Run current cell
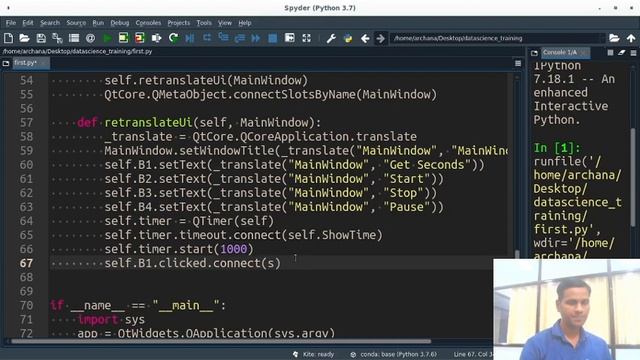 click(123, 38)
